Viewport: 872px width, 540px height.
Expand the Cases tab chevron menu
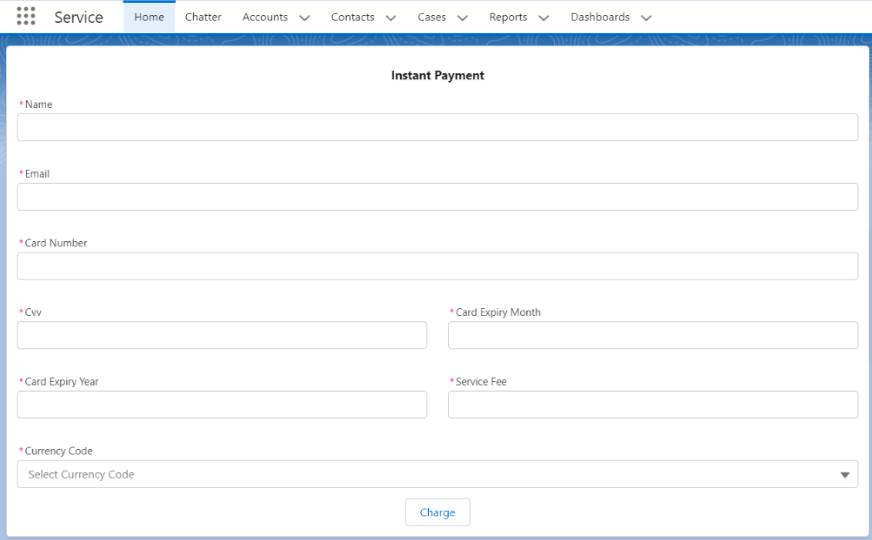click(463, 18)
